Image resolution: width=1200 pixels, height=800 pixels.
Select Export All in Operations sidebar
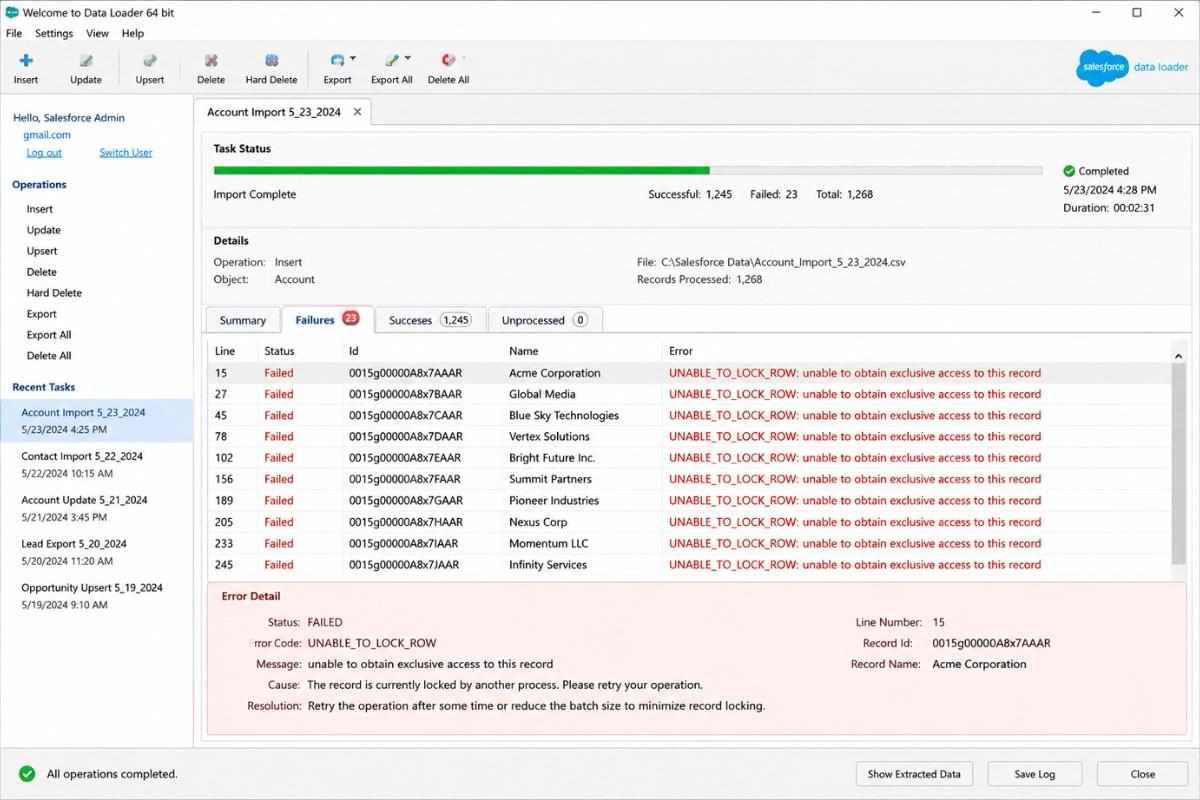tap(50, 335)
